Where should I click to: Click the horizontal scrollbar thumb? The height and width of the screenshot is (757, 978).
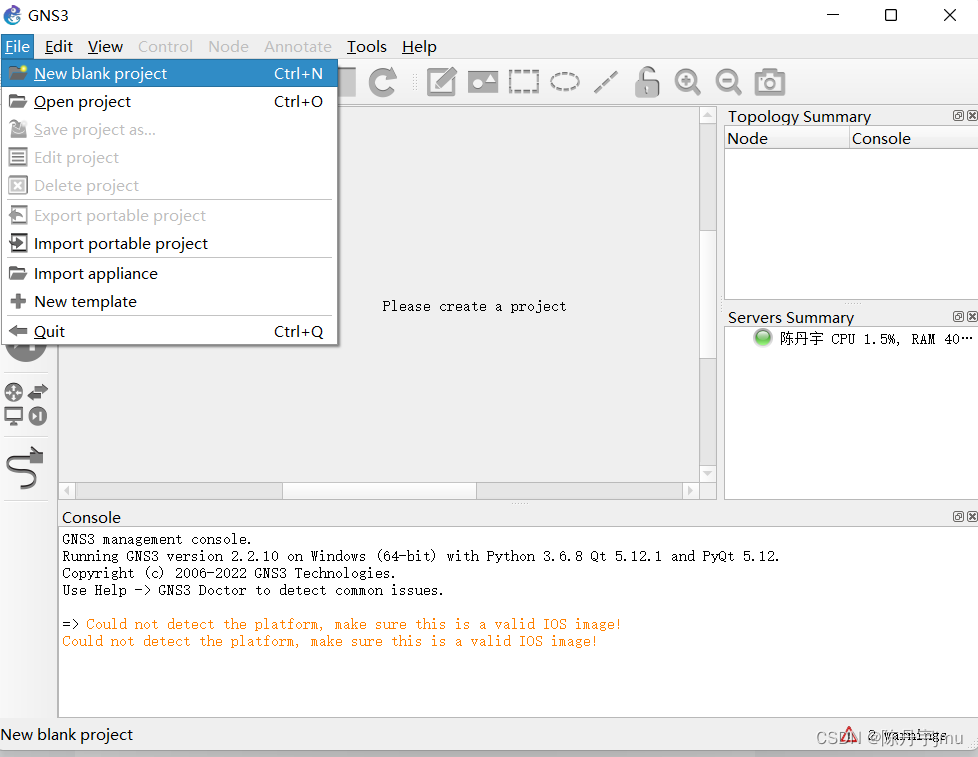379,491
